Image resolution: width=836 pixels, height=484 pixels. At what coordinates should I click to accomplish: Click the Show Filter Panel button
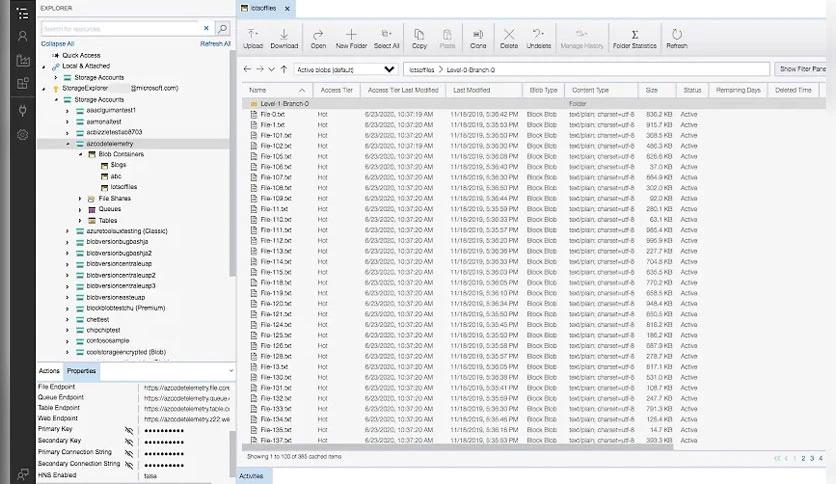804,69
